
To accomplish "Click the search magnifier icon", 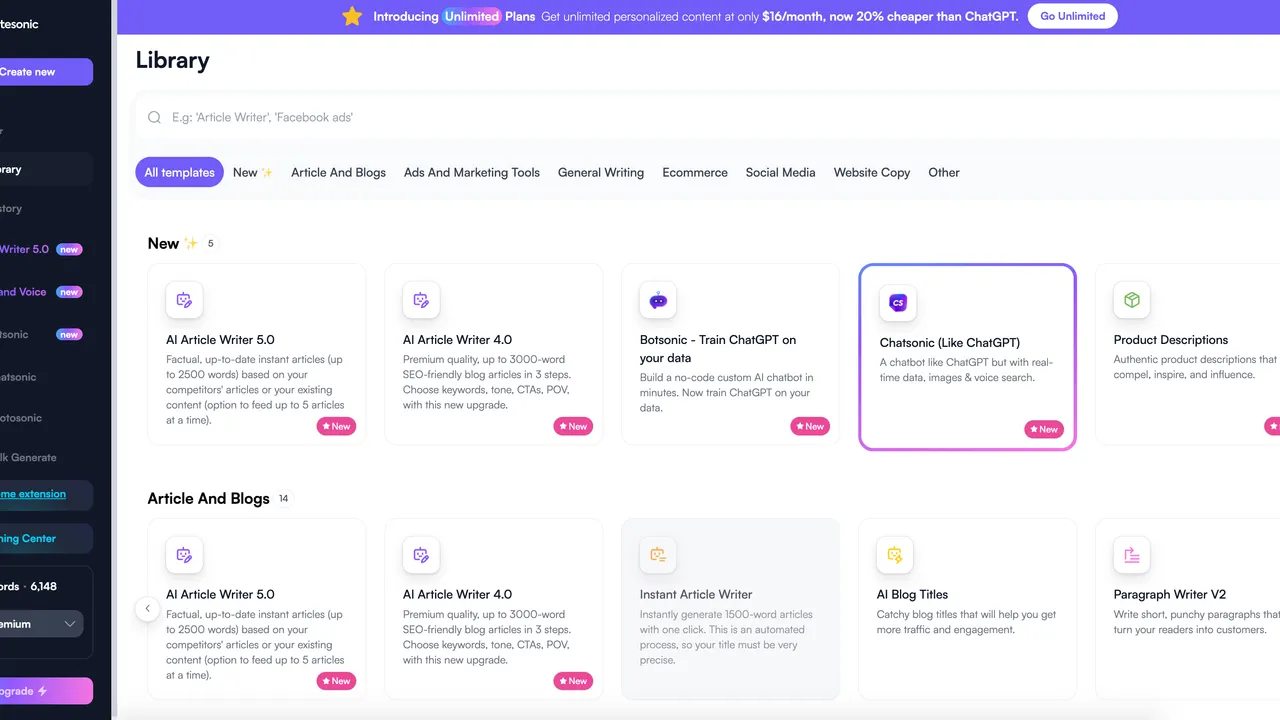I will (154, 117).
